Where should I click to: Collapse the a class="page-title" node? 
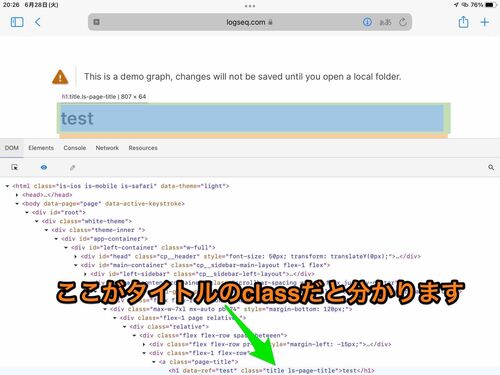tap(154, 362)
